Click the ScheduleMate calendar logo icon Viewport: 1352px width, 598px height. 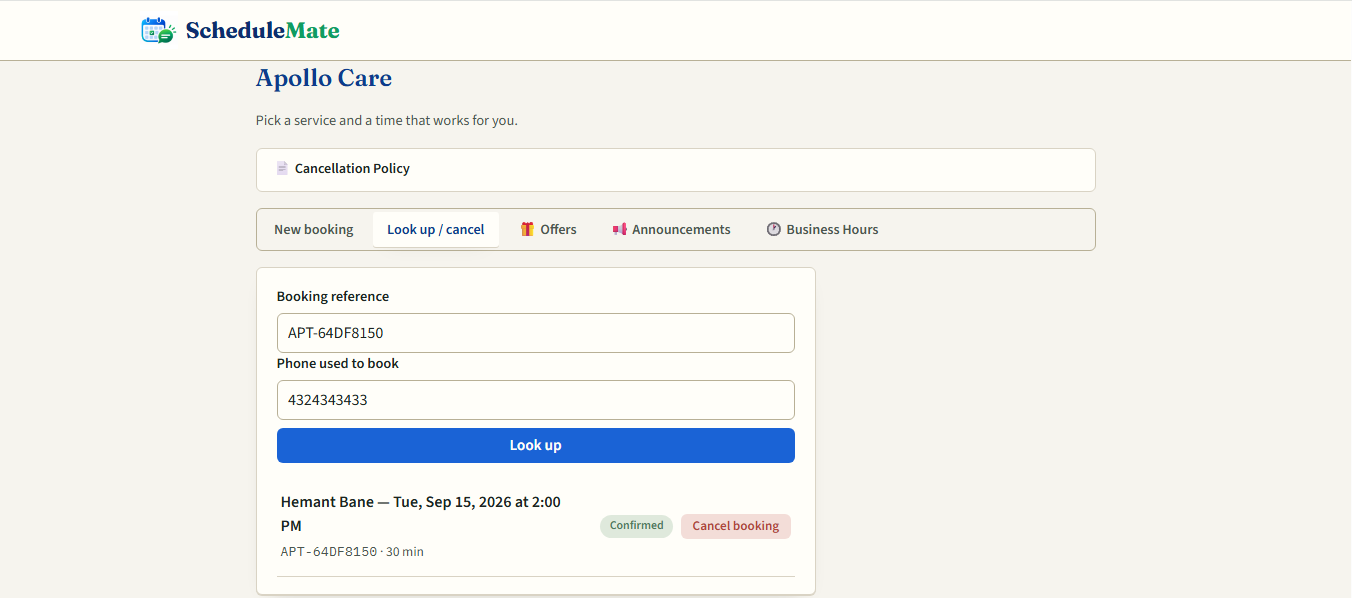(x=158, y=30)
